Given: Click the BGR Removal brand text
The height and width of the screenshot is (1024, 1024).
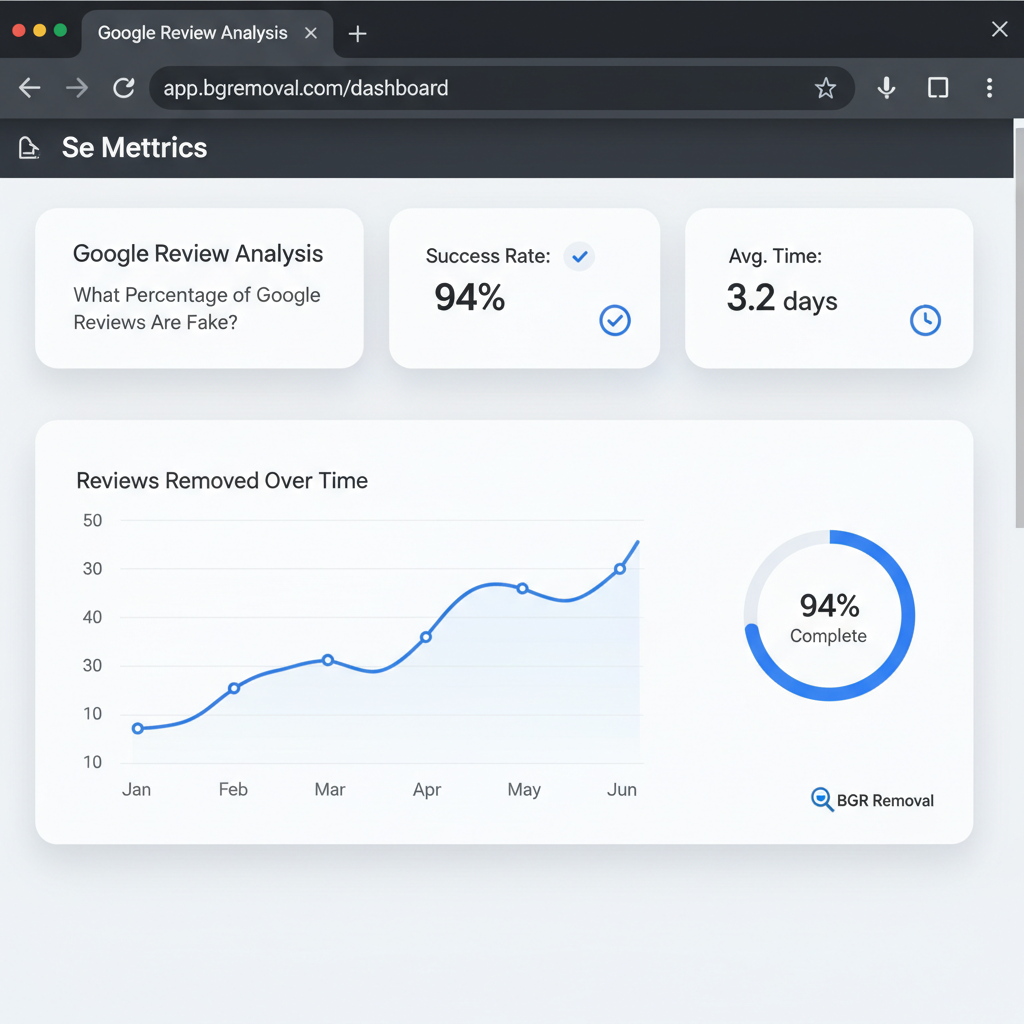Looking at the screenshot, I should point(885,801).
